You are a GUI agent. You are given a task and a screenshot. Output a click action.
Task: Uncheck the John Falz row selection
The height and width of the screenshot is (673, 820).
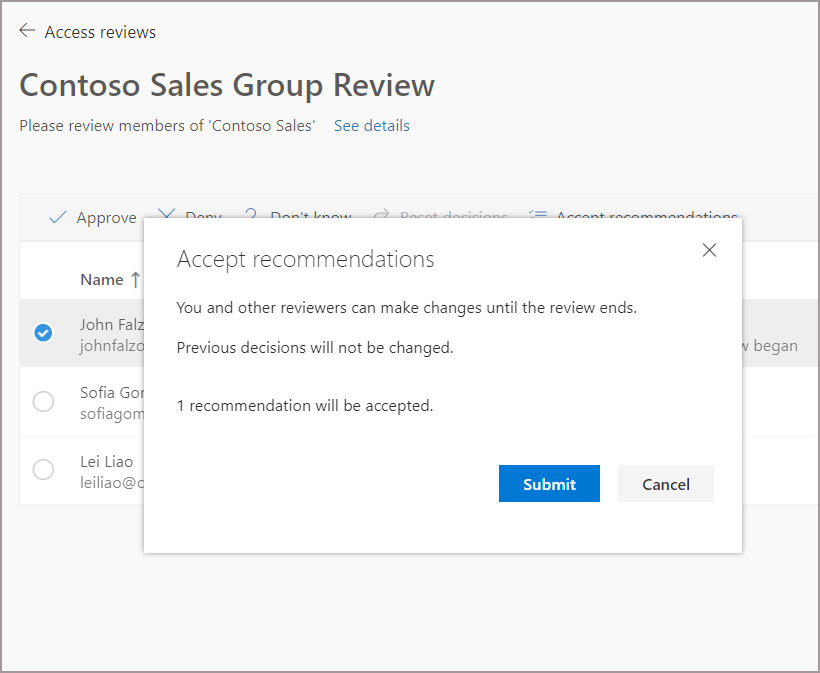coord(43,333)
